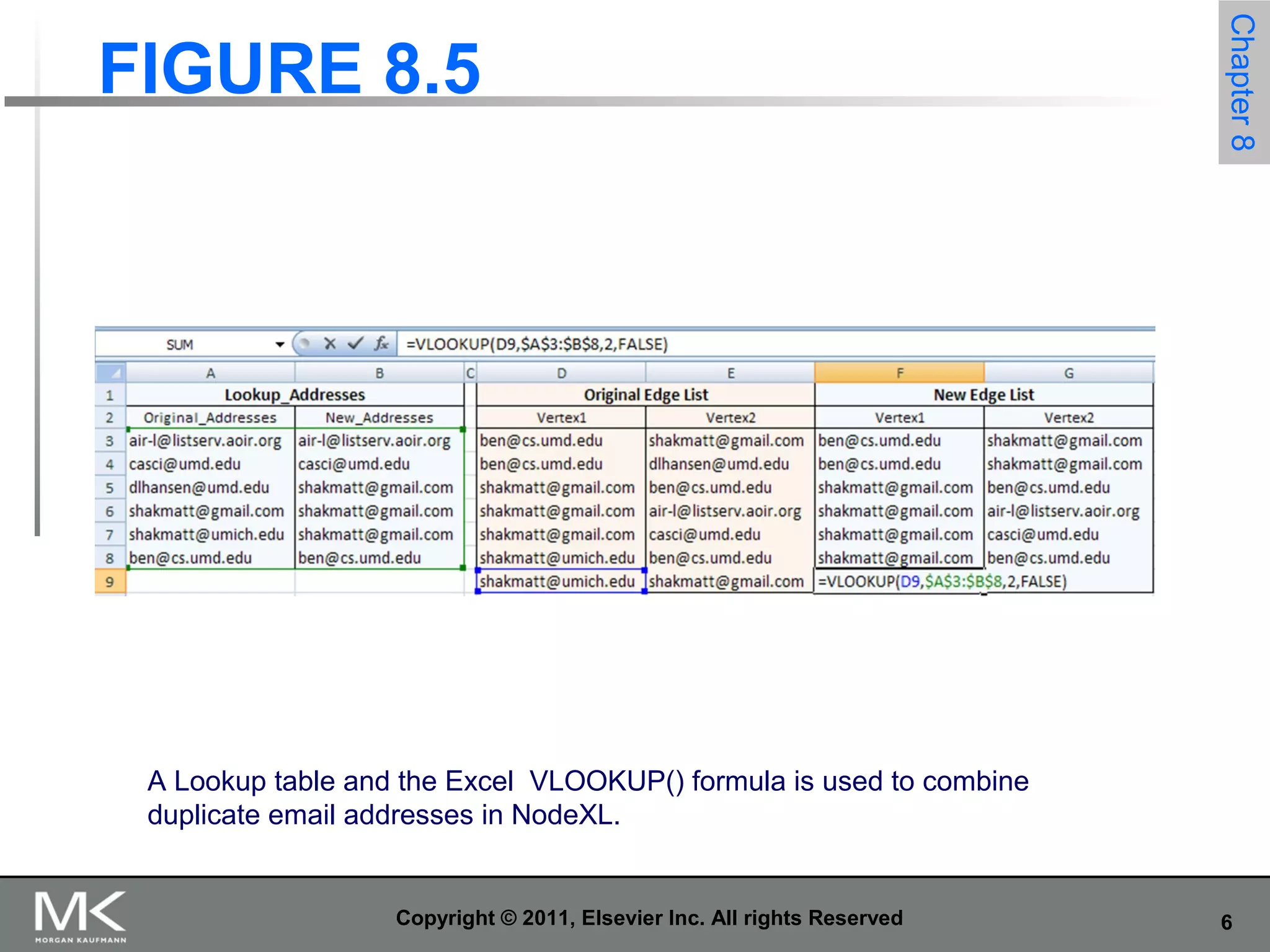
Task: Select outlined cell D9 shakmatt@umich.edu
Action: 561,581
